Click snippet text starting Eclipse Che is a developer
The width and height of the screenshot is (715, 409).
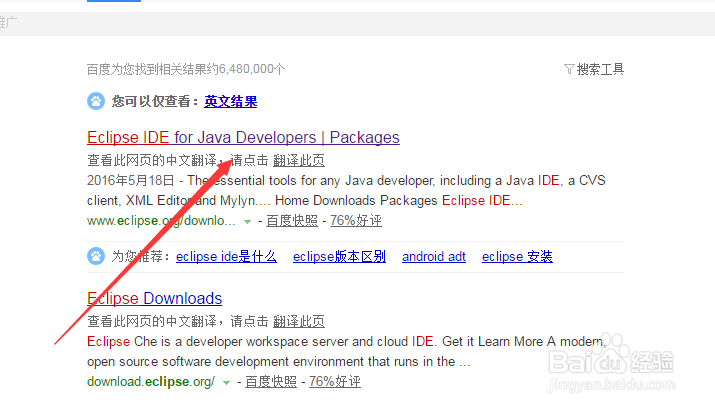pos(347,352)
